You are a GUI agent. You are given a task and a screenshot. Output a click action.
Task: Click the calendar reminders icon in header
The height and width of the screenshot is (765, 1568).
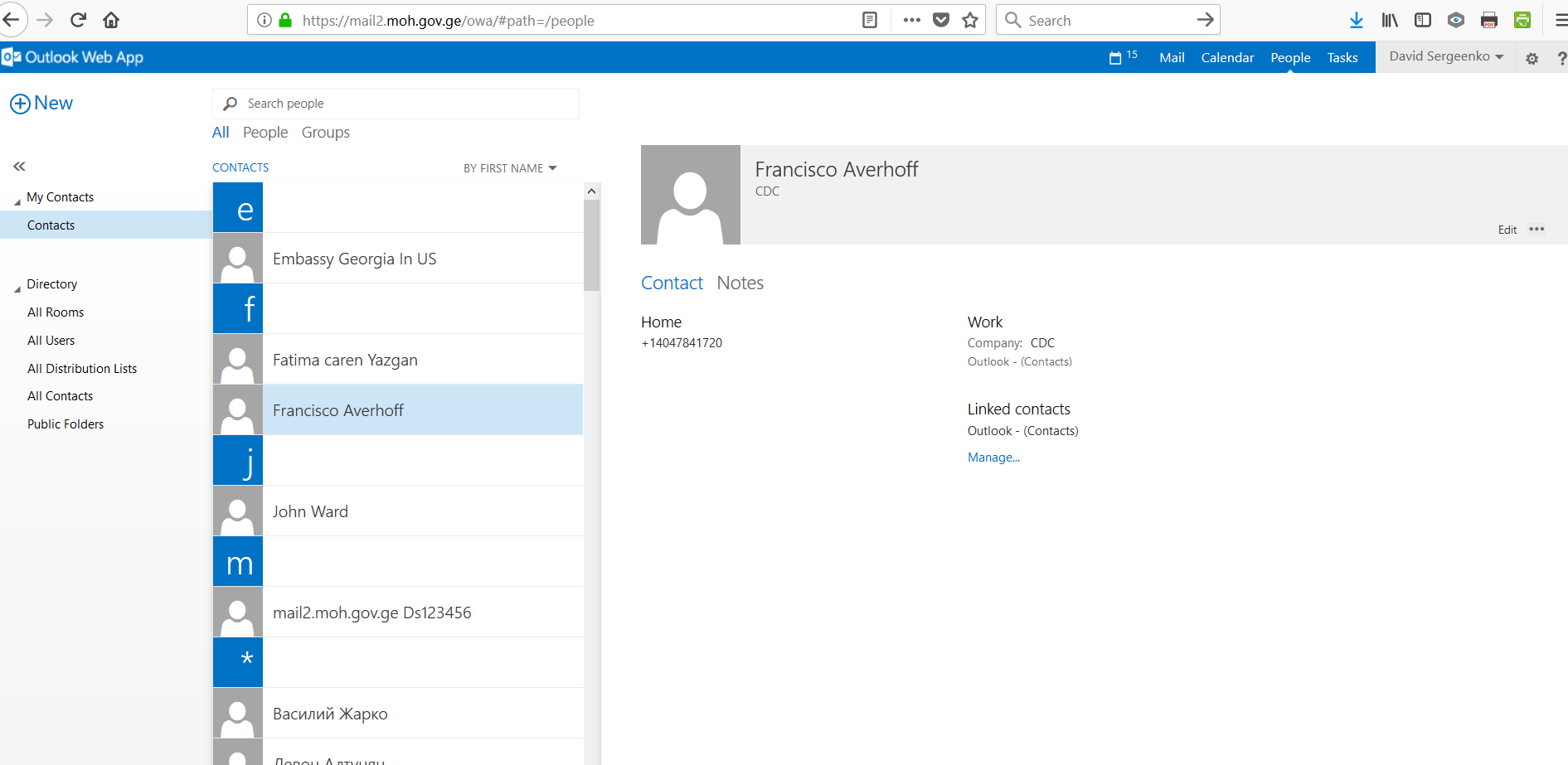[1115, 57]
